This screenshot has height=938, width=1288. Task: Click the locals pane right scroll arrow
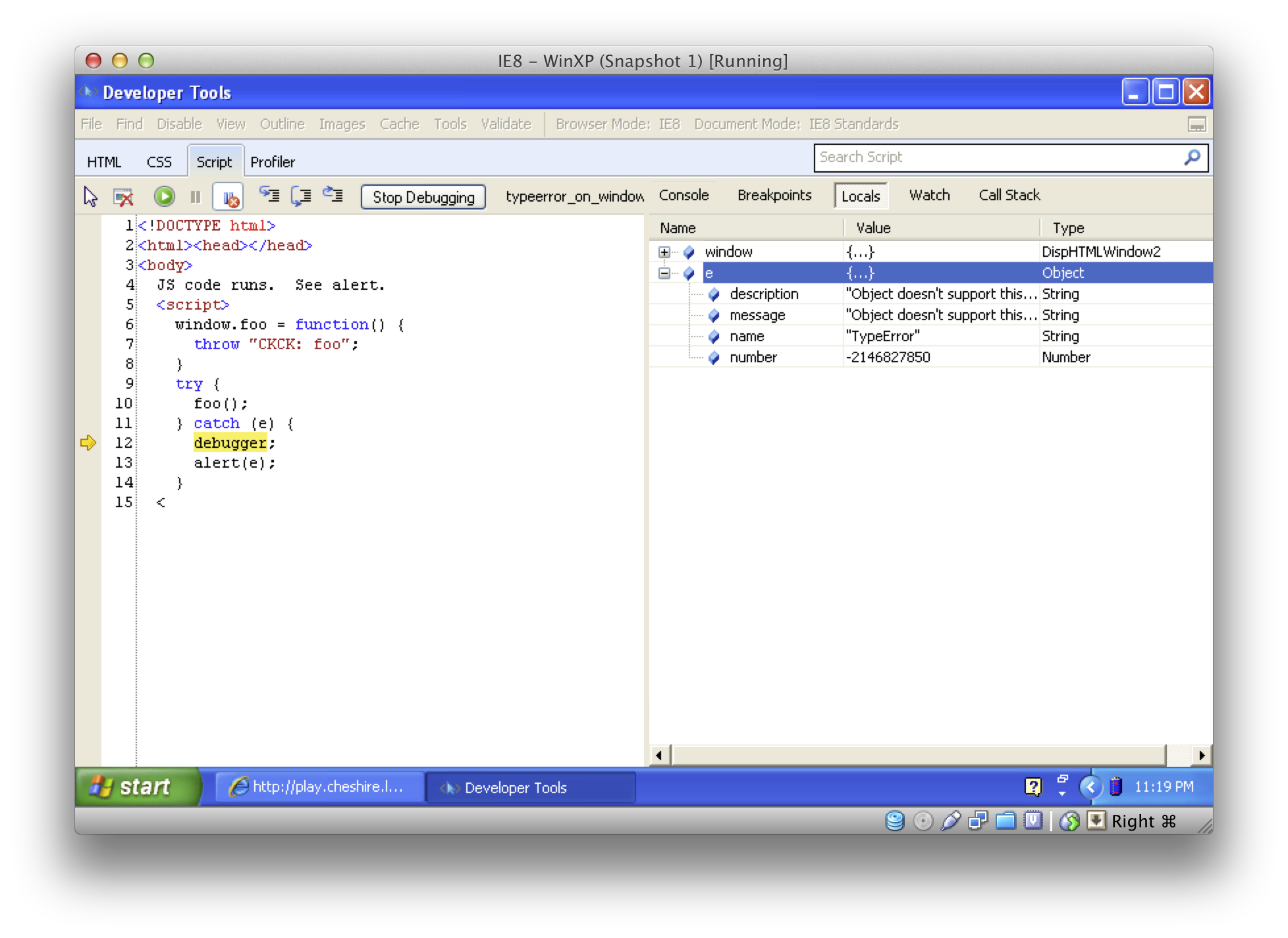pyautogui.click(x=1202, y=756)
